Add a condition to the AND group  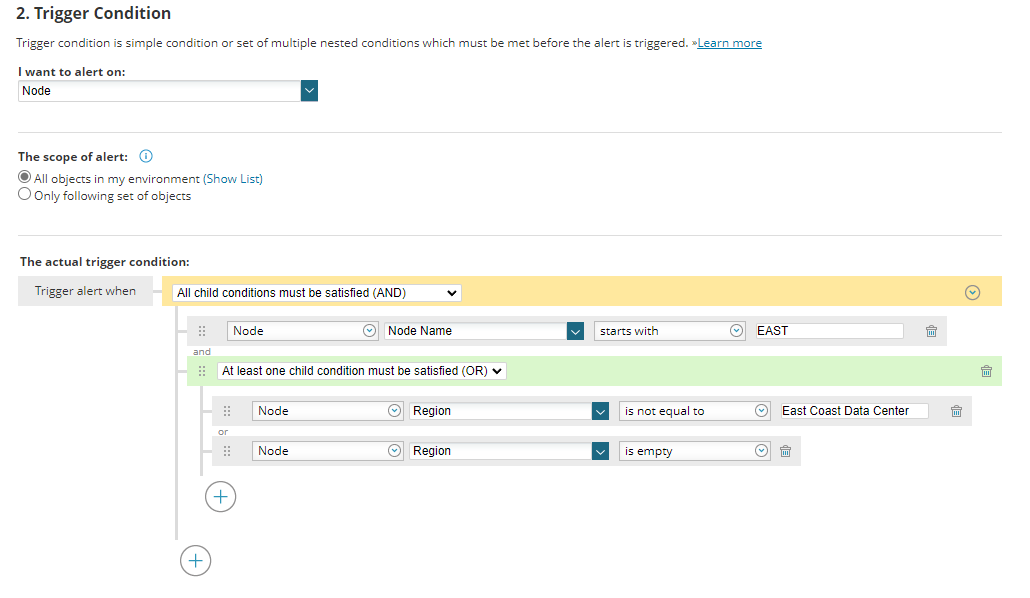click(195, 561)
